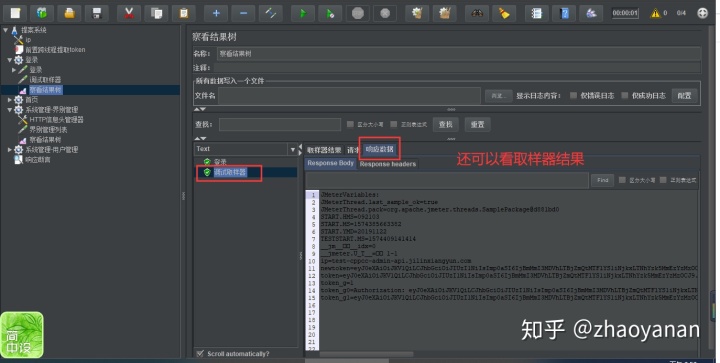Open the Function Helper dialog icon
720x363 pixels.
536,13
